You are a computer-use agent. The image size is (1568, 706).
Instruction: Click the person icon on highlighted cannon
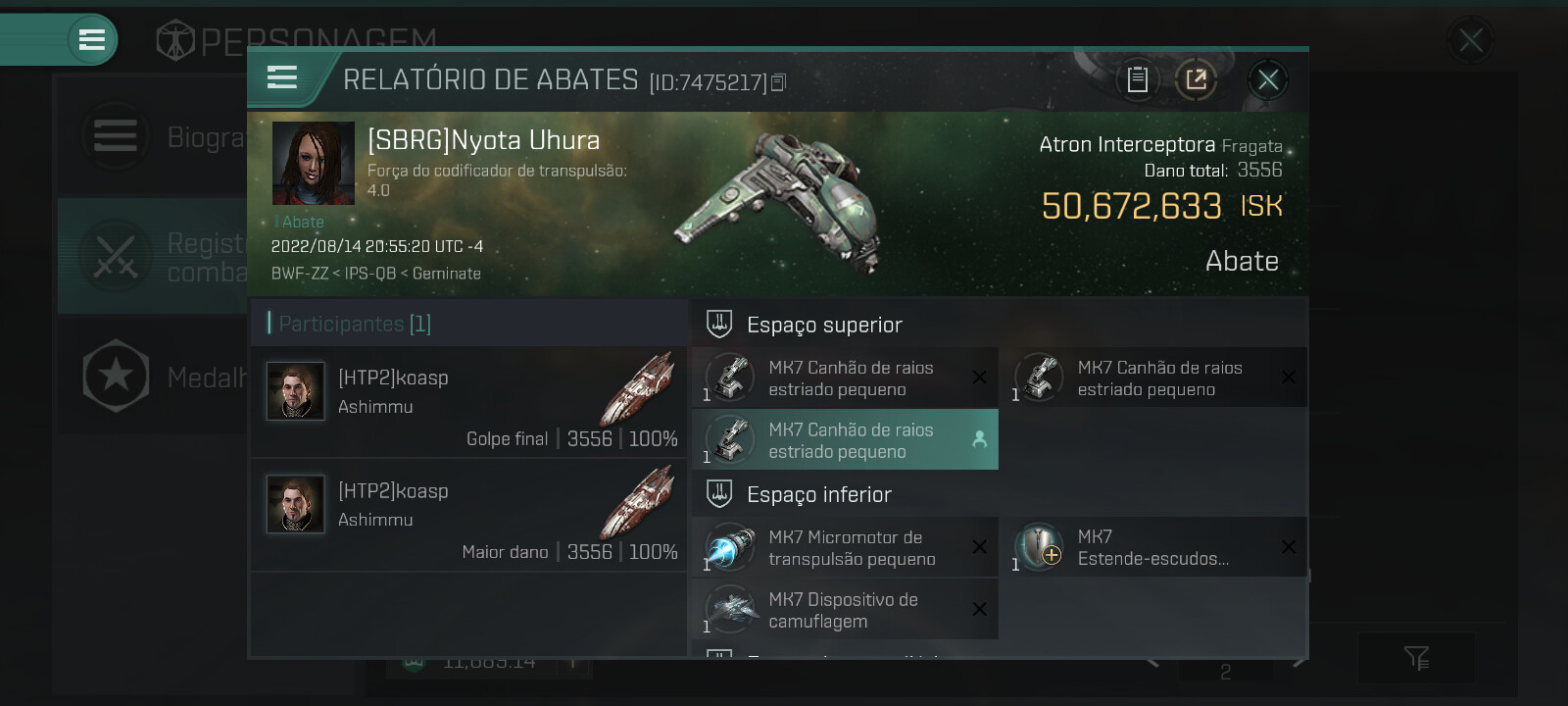(979, 439)
